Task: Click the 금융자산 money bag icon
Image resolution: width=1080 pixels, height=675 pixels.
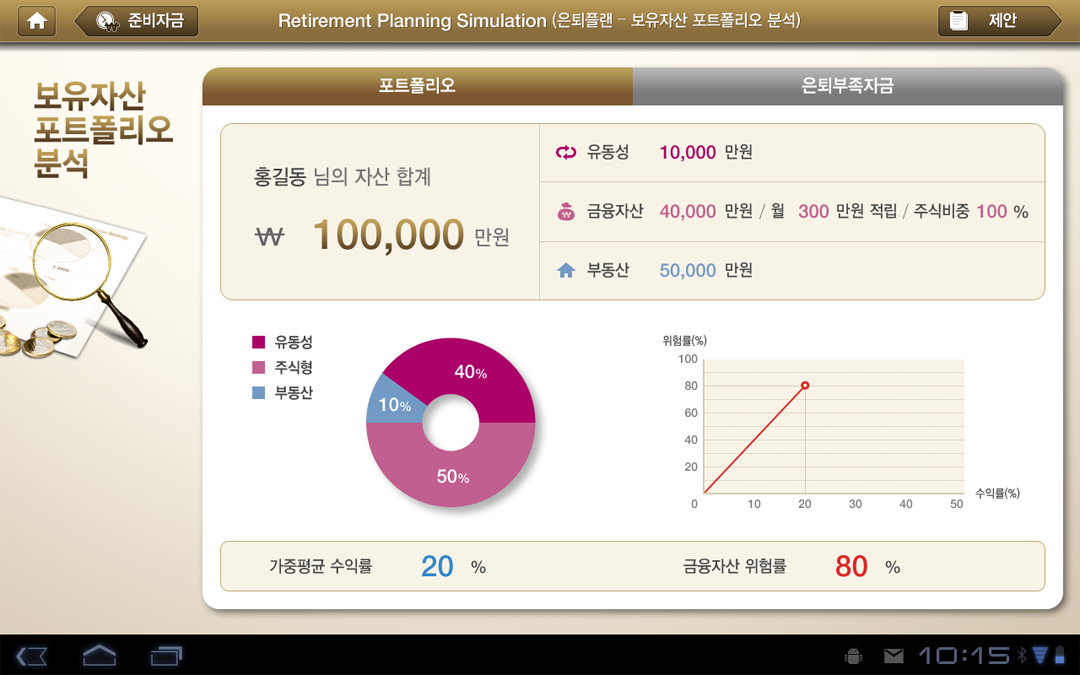Action: tap(565, 211)
